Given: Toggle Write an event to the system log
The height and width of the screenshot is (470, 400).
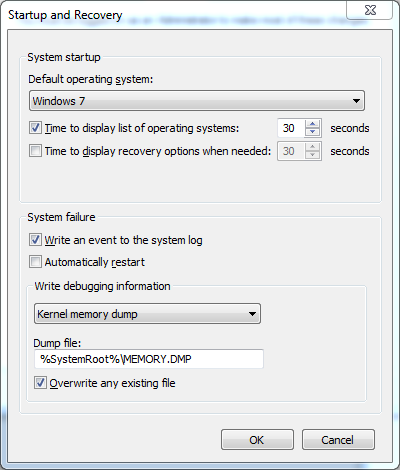Looking at the screenshot, I should tap(35, 240).
